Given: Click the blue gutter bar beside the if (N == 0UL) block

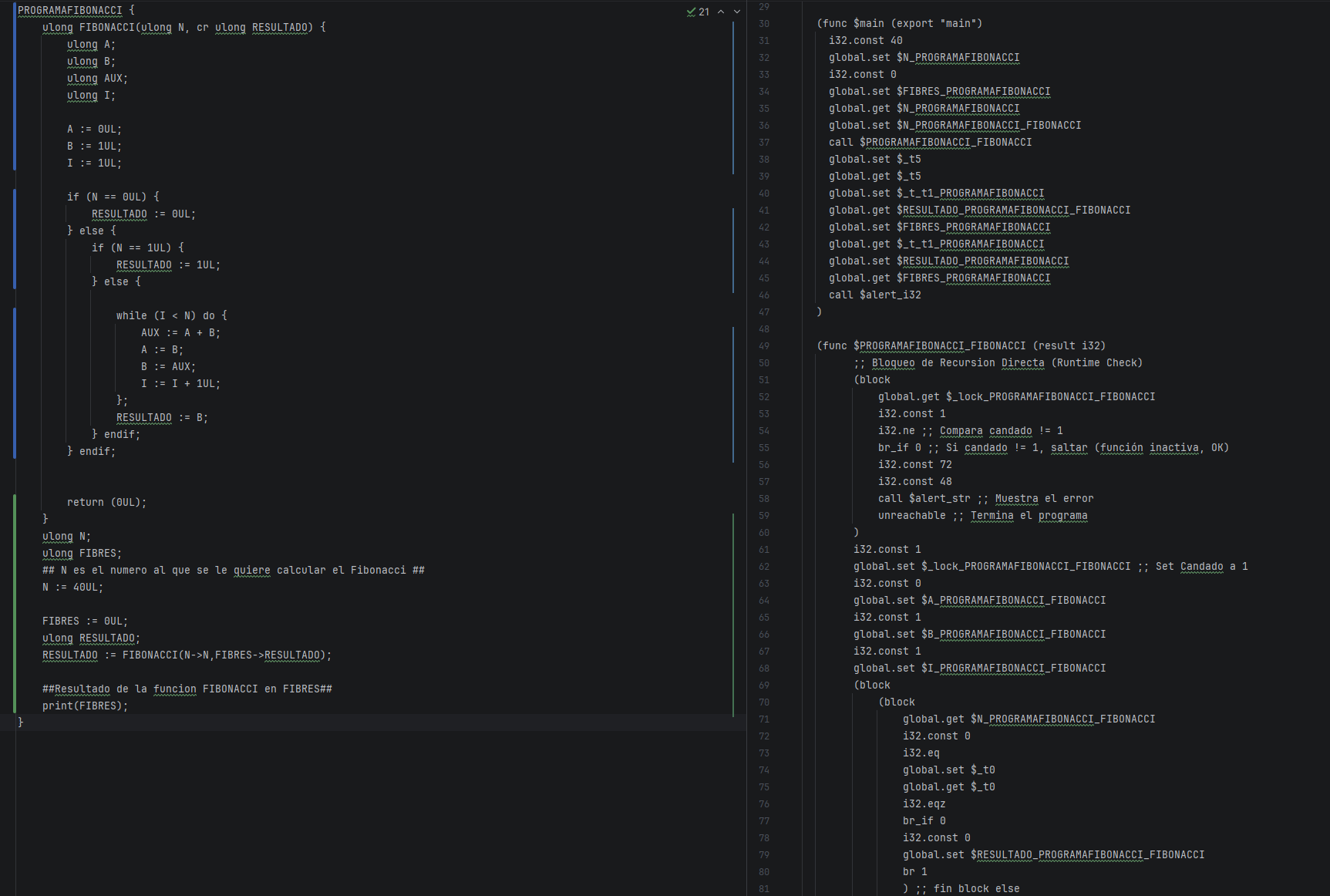Looking at the screenshot, I should point(13,231).
